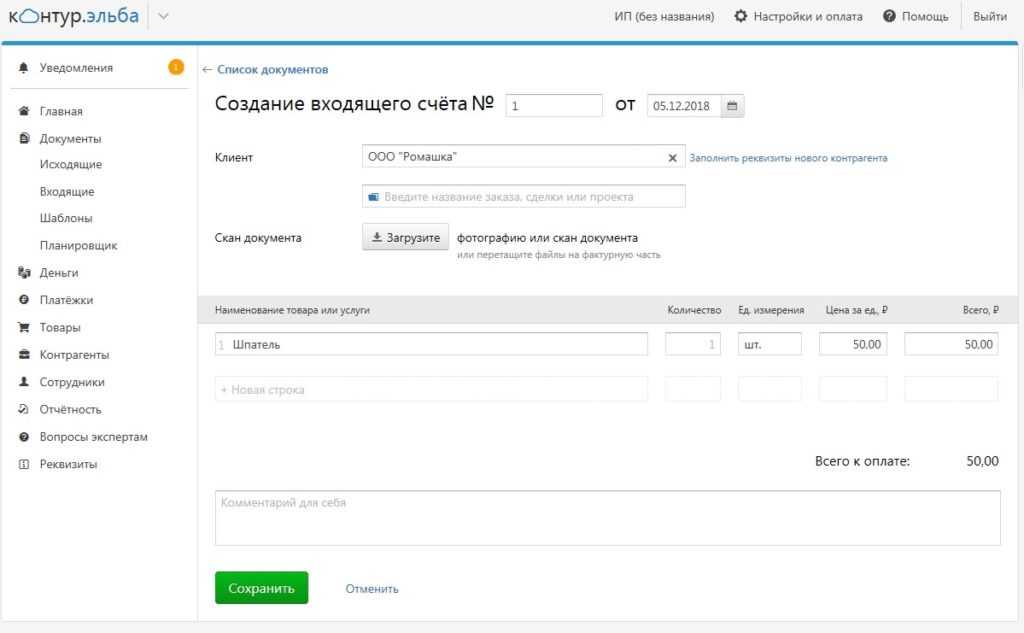This screenshot has height=633, width=1024.
Task: Click the shopping cart icon for Товары
Action: click(24, 327)
